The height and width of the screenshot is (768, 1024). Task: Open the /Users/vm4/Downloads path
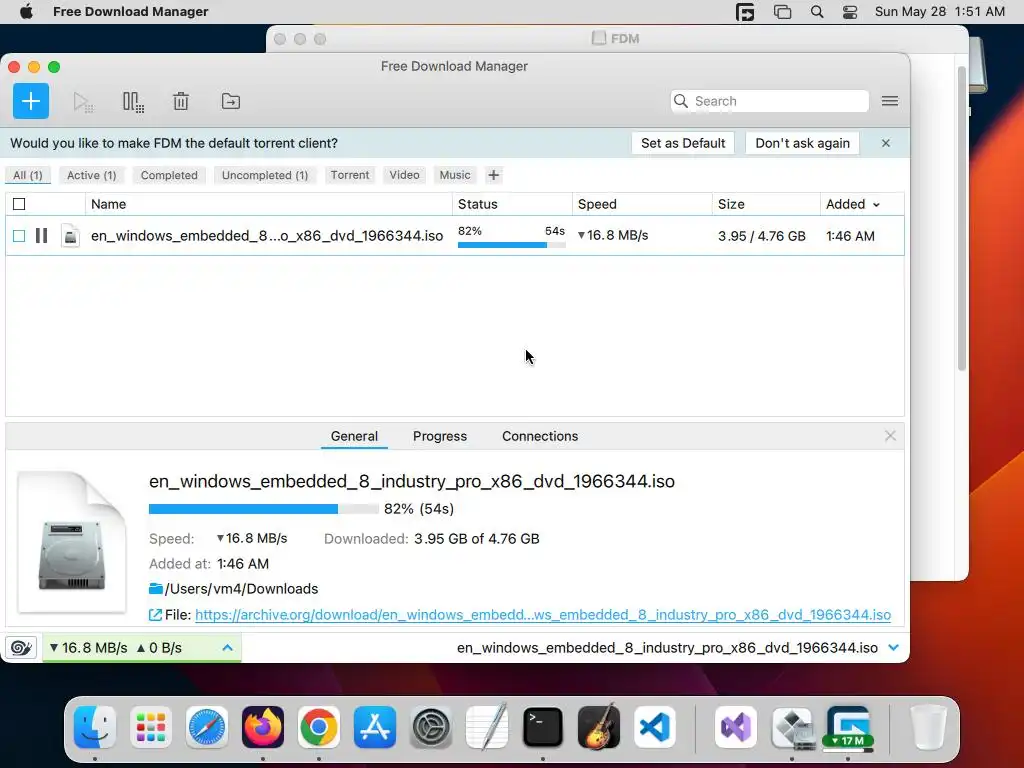click(242, 588)
